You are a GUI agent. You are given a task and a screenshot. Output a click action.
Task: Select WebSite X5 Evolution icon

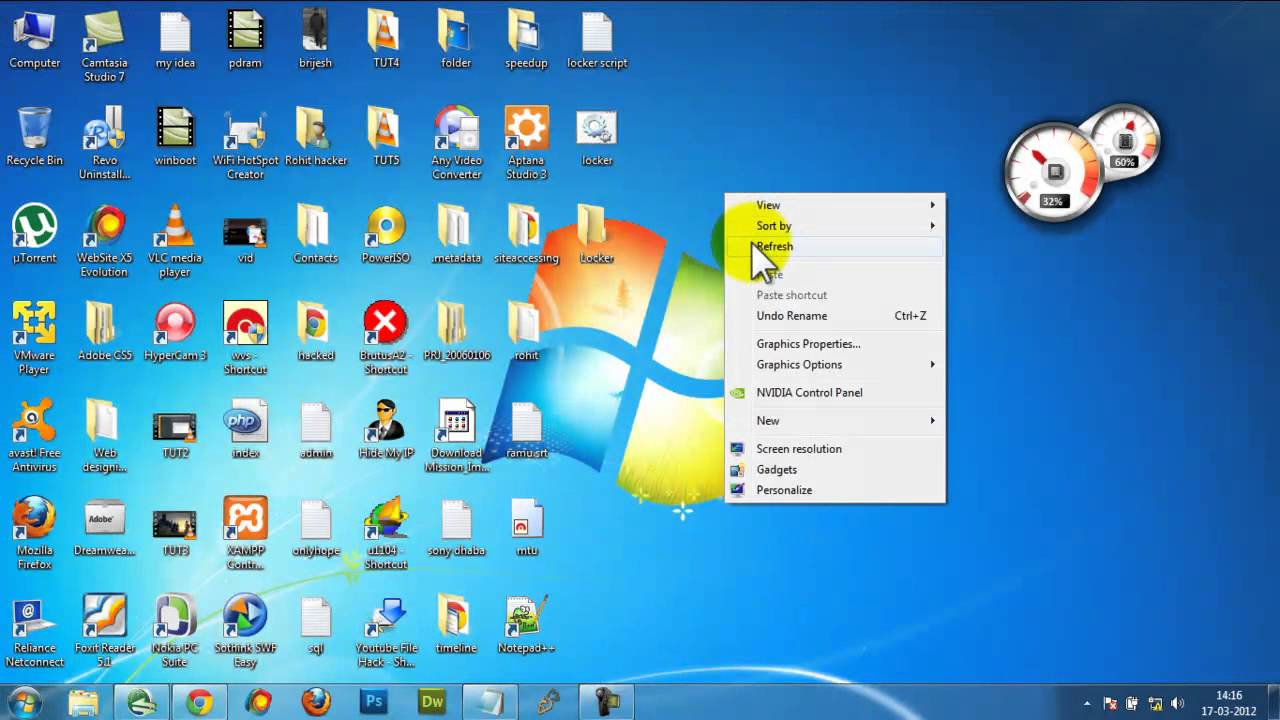[104, 242]
